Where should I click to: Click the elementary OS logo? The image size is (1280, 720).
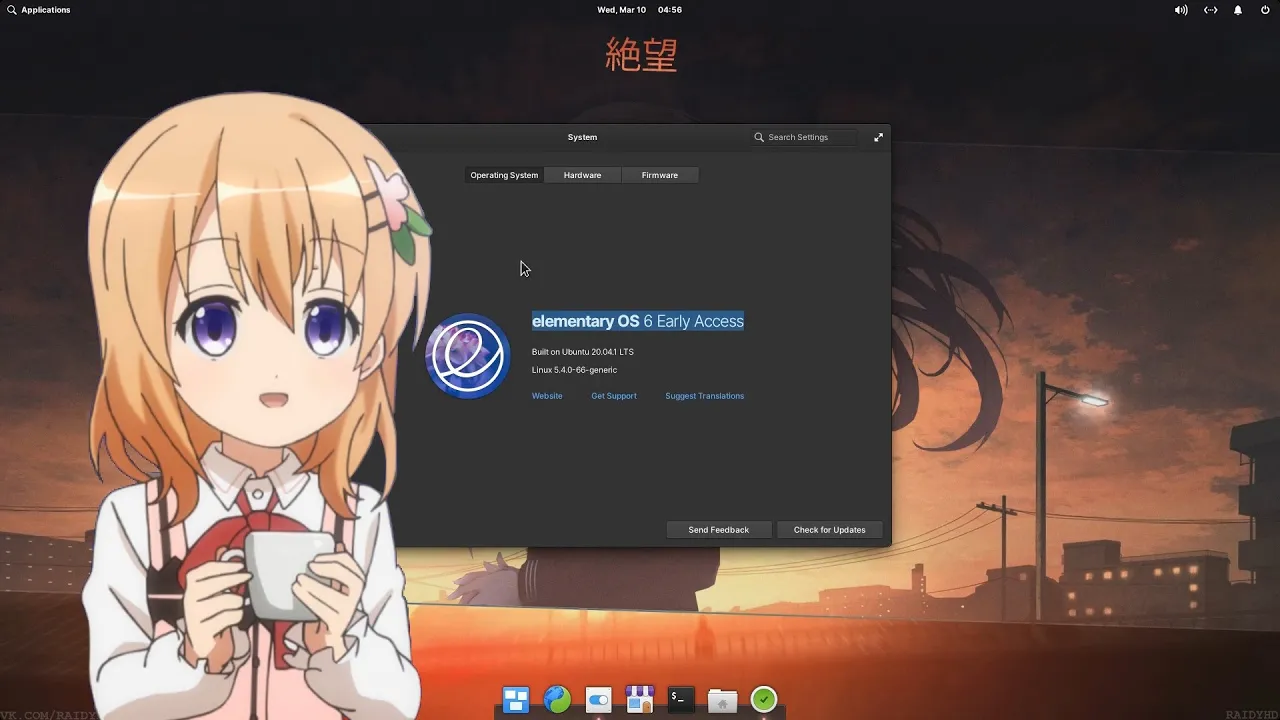point(468,356)
